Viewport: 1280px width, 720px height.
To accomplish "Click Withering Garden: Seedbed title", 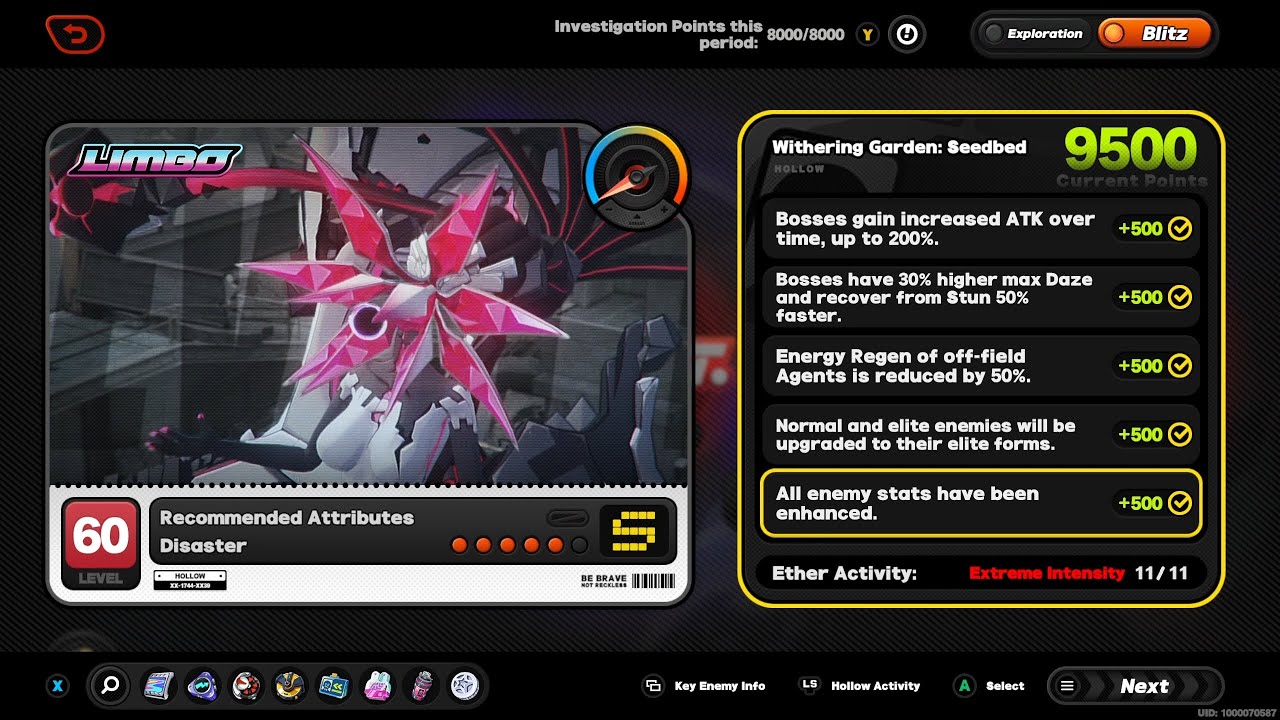I will click(899, 148).
